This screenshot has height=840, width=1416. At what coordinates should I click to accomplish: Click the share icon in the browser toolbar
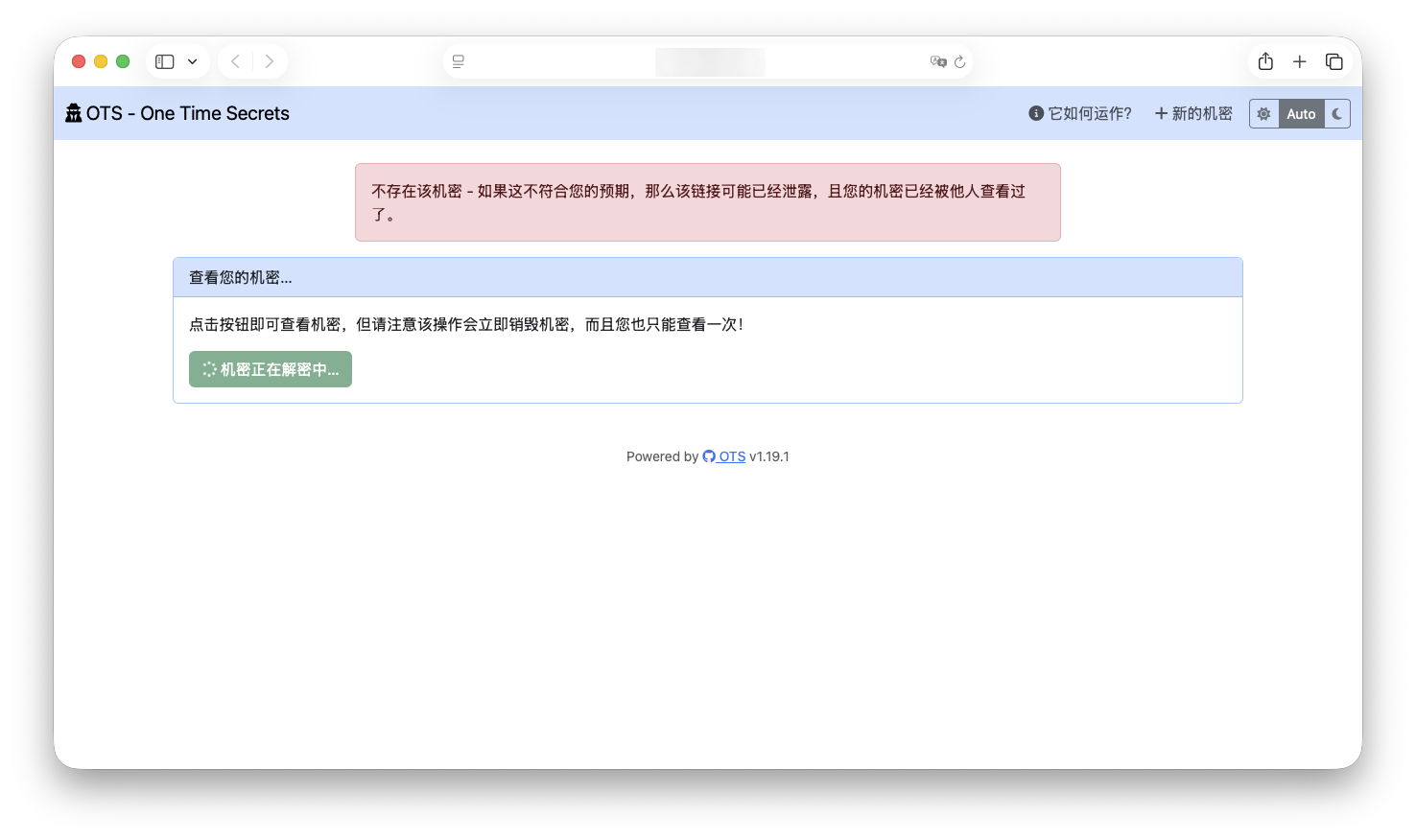pyautogui.click(x=1264, y=60)
